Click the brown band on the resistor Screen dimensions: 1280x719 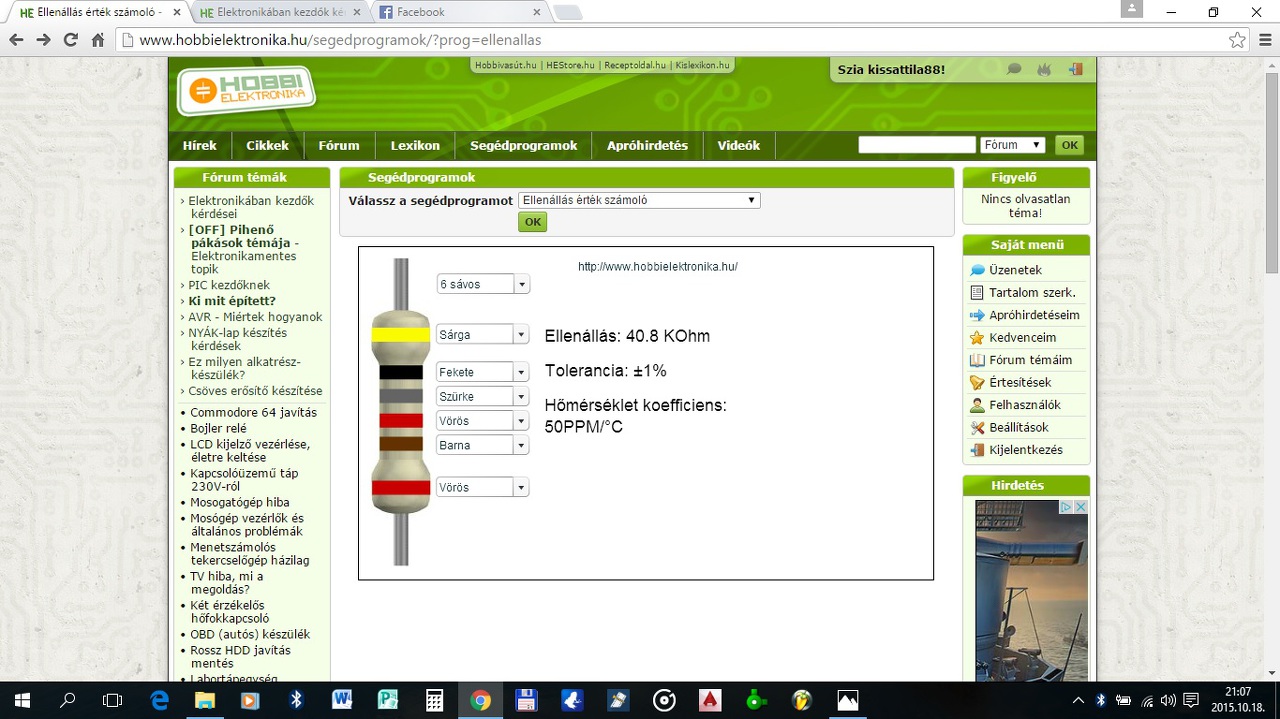click(401, 444)
